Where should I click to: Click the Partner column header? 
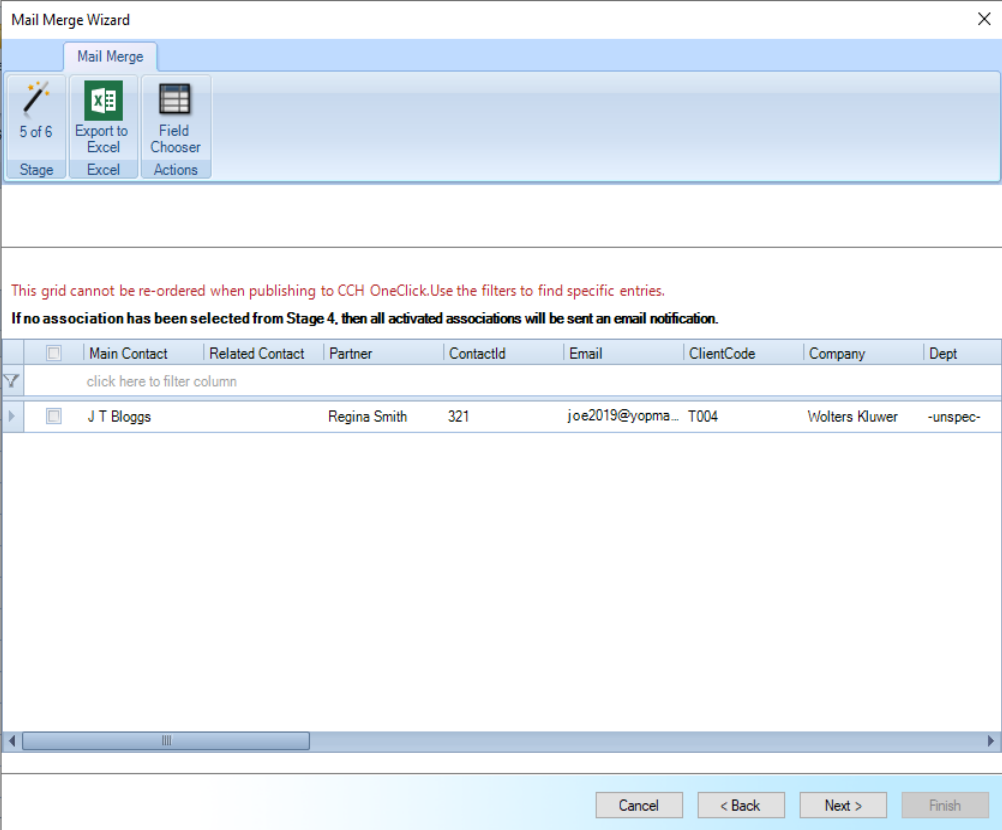383,353
